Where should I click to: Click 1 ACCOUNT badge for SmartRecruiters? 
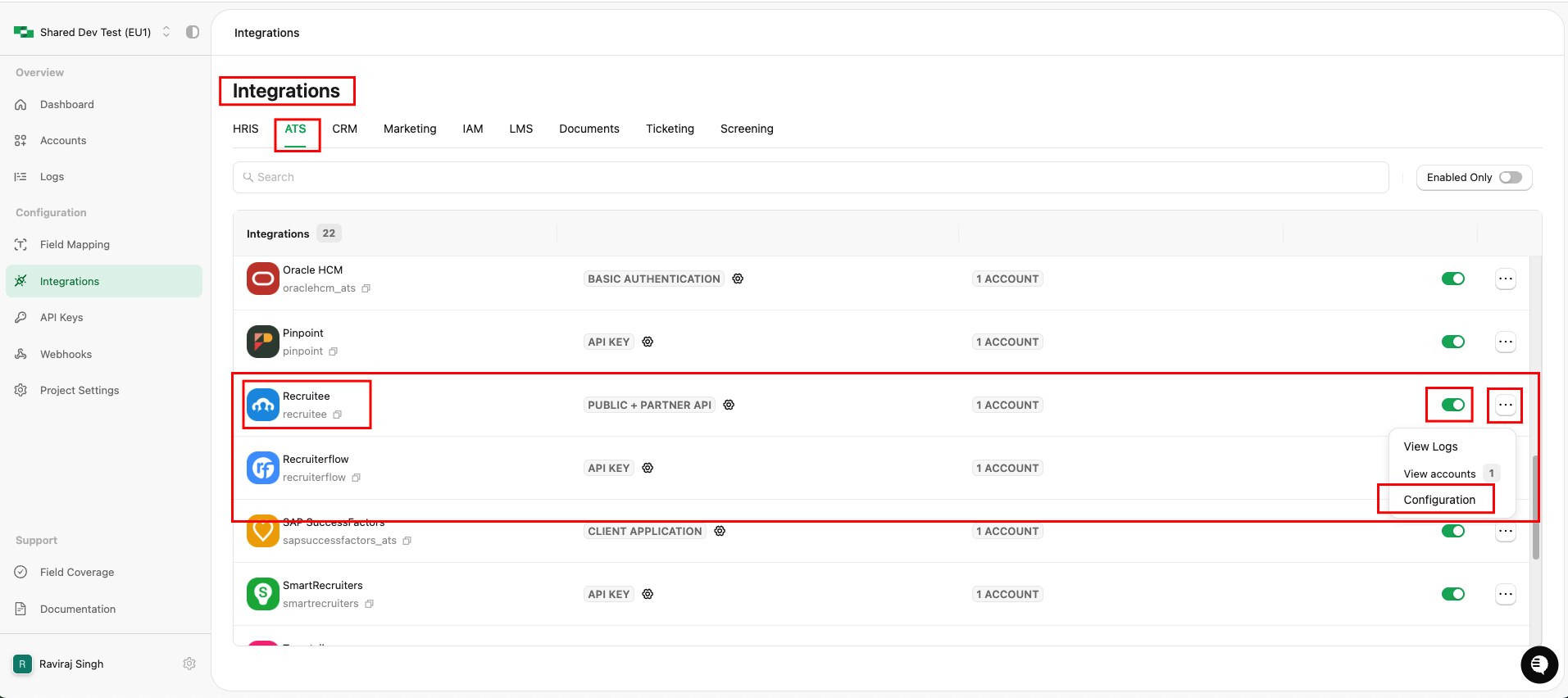click(1007, 594)
